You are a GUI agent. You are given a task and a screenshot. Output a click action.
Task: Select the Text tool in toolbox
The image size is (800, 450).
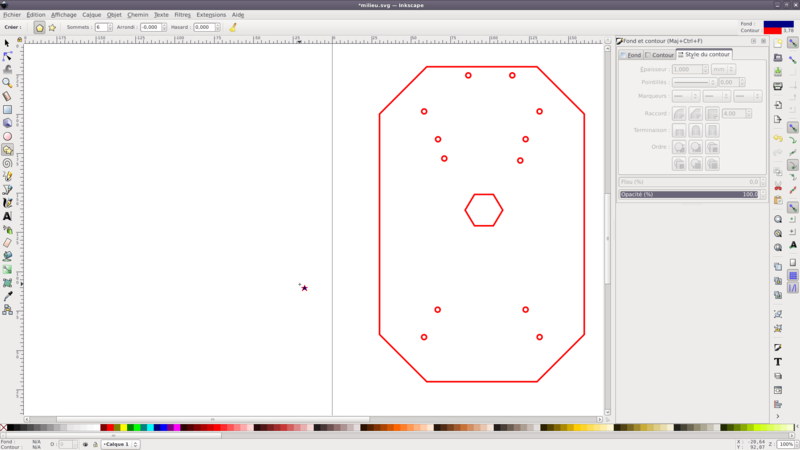(7, 216)
